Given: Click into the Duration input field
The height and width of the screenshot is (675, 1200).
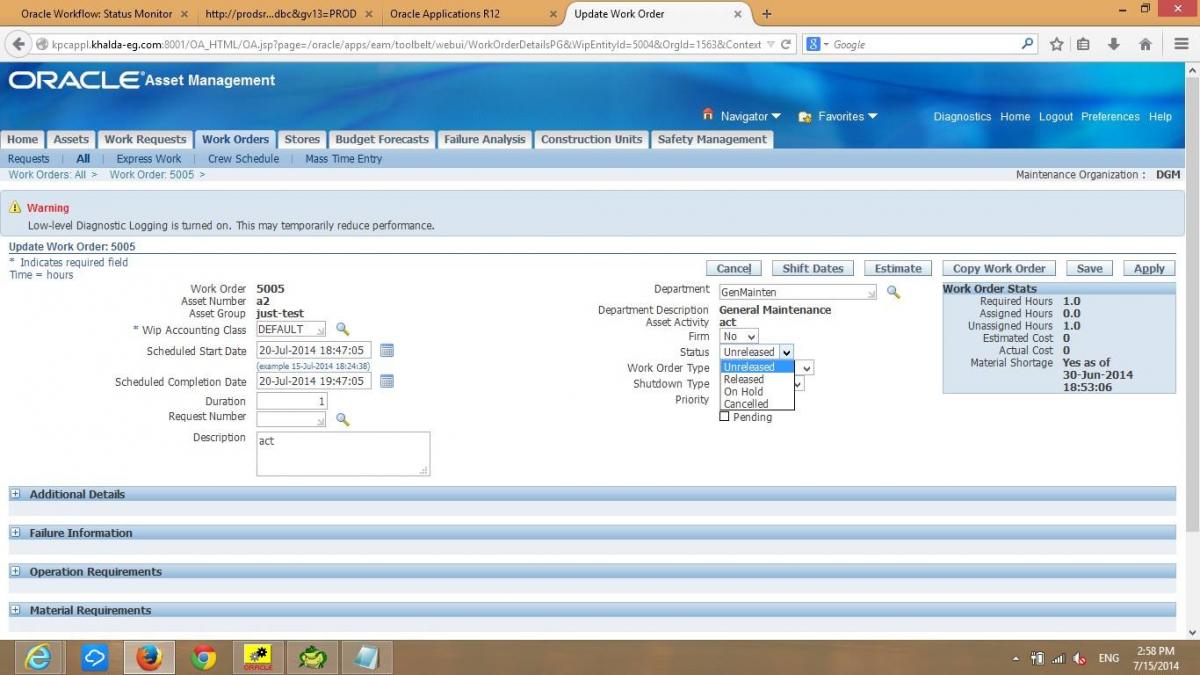Looking at the screenshot, I should pyautogui.click(x=292, y=401).
